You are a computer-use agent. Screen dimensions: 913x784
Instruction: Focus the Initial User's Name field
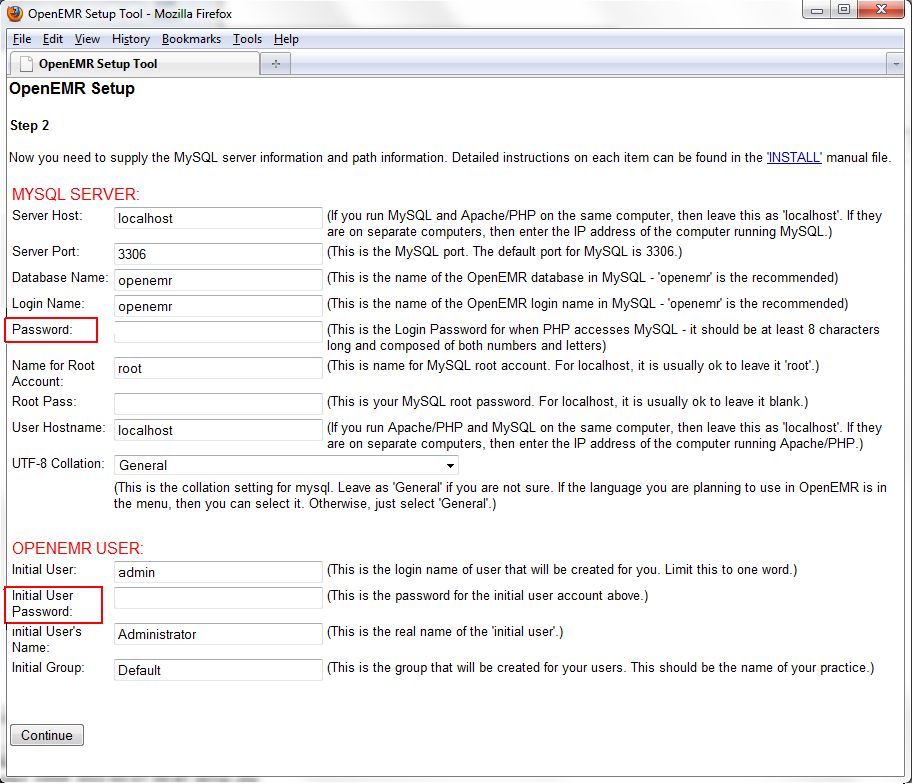[x=218, y=634]
